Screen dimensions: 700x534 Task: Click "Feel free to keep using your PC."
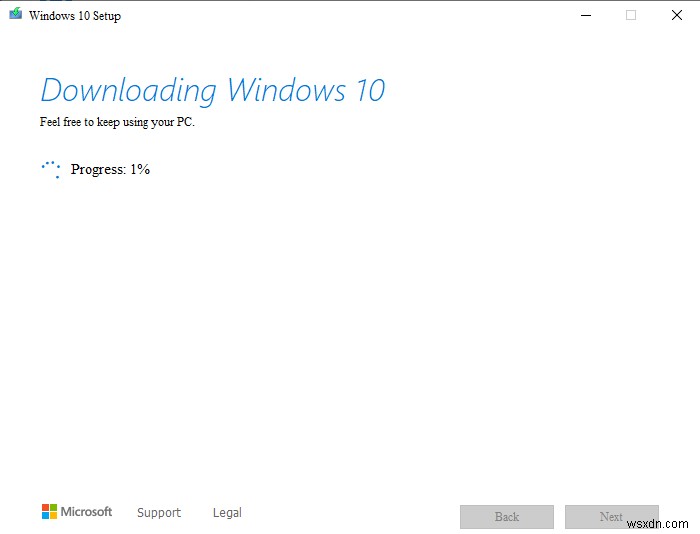(x=117, y=122)
